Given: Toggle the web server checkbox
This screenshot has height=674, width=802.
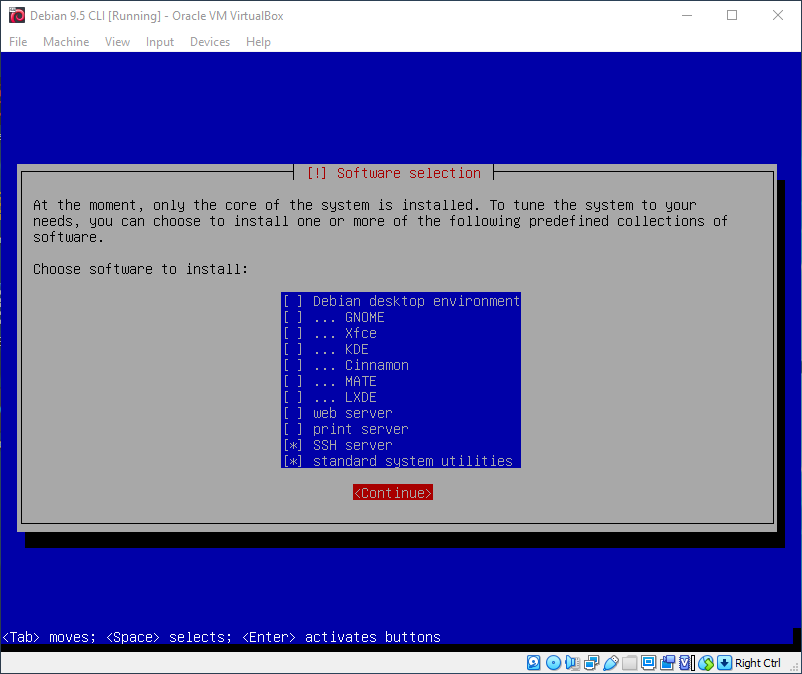Looking at the screenshot, I should tap(293, 413).
